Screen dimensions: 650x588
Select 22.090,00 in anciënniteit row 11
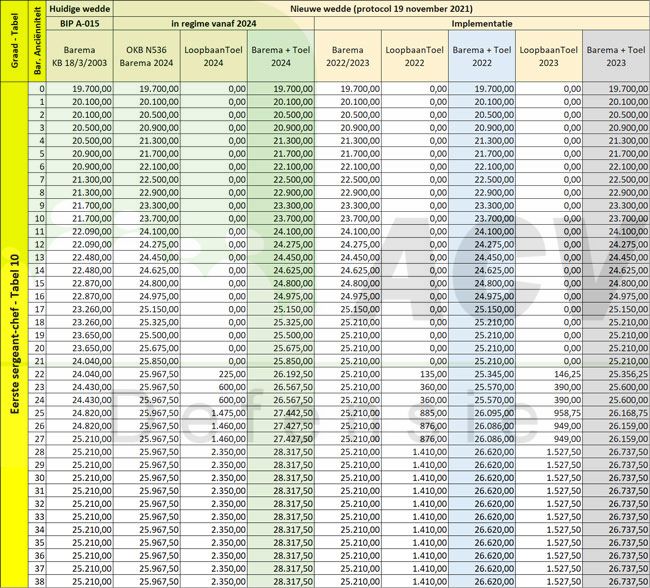80,231
